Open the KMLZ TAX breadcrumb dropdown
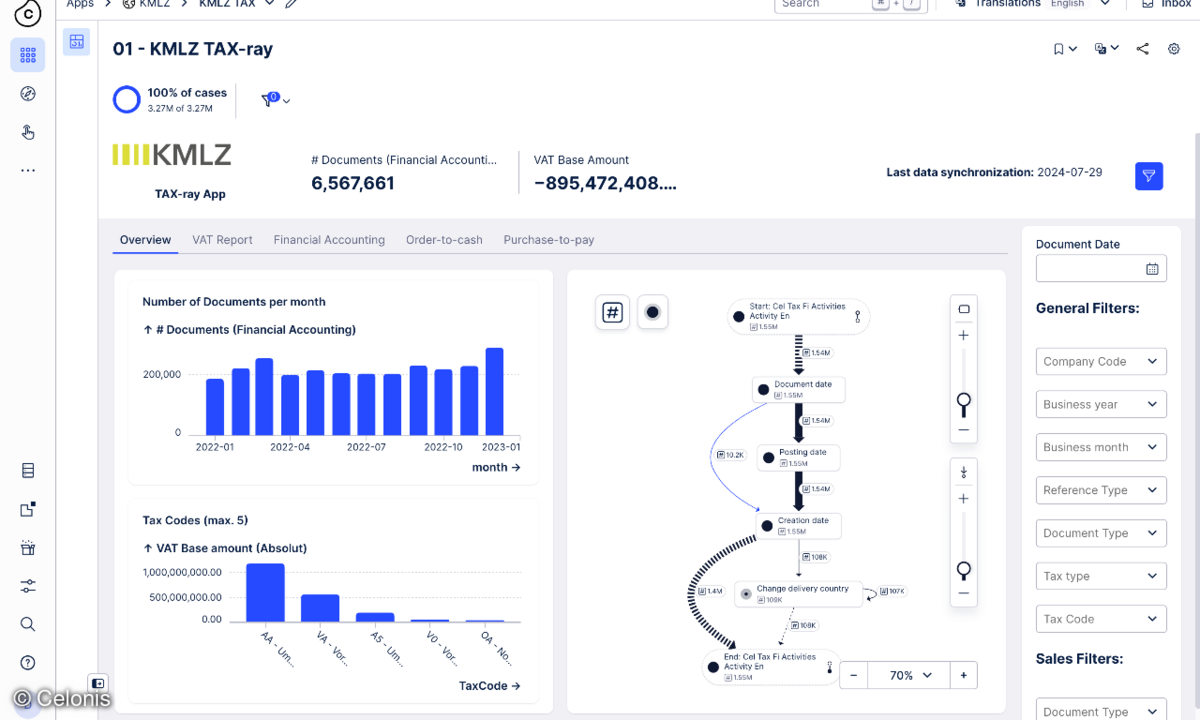Screen dimensions: 1200x720 coord(268,4)
